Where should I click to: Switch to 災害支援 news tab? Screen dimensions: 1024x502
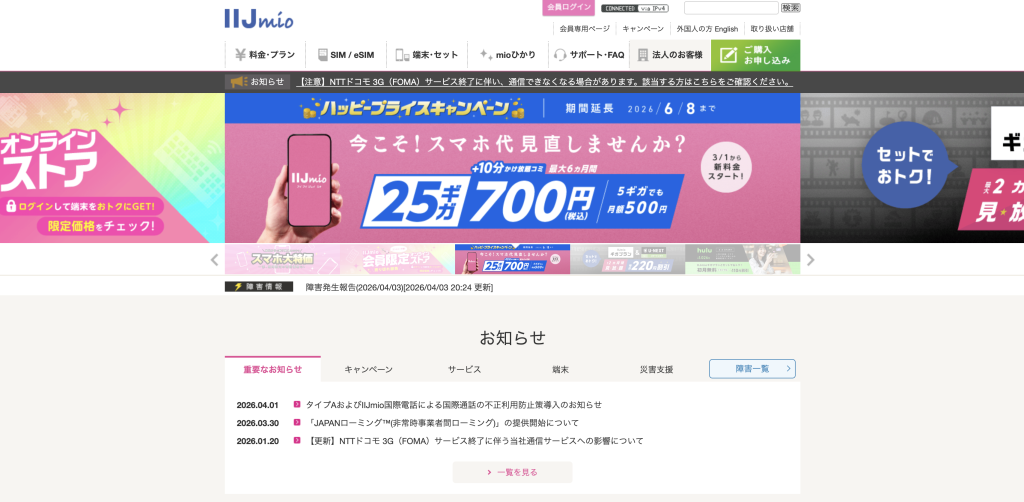656,369
